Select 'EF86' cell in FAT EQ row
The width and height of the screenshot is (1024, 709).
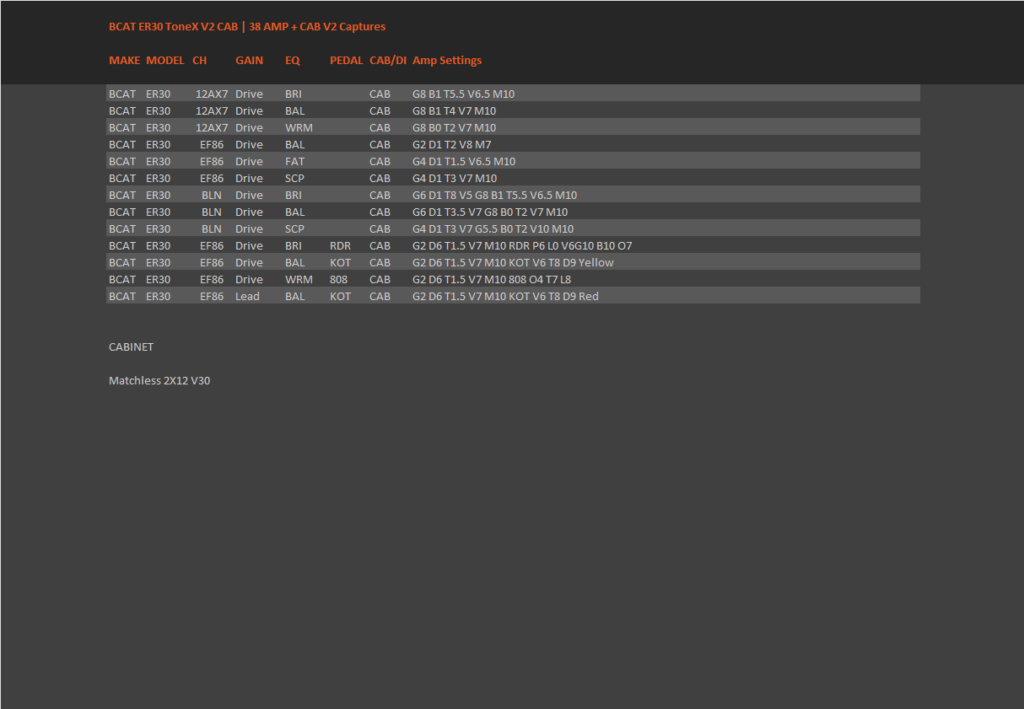[212, 161]
